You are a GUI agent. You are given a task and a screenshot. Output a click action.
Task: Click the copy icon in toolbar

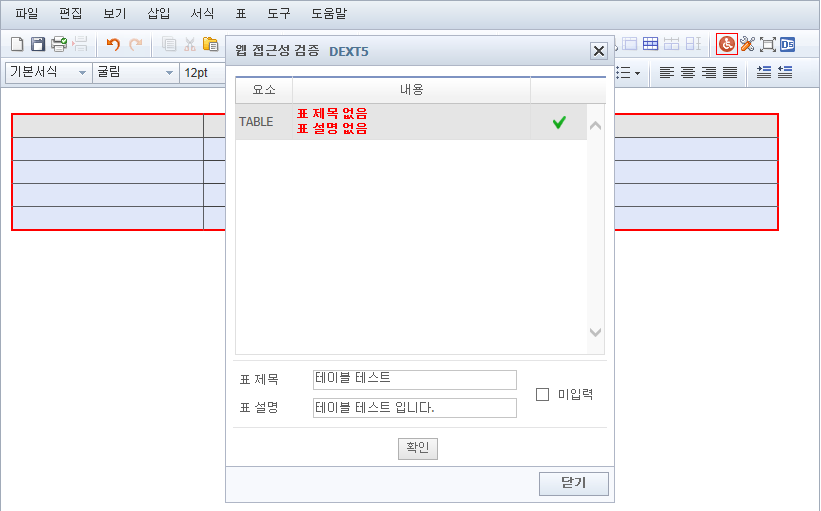(169, 44)
